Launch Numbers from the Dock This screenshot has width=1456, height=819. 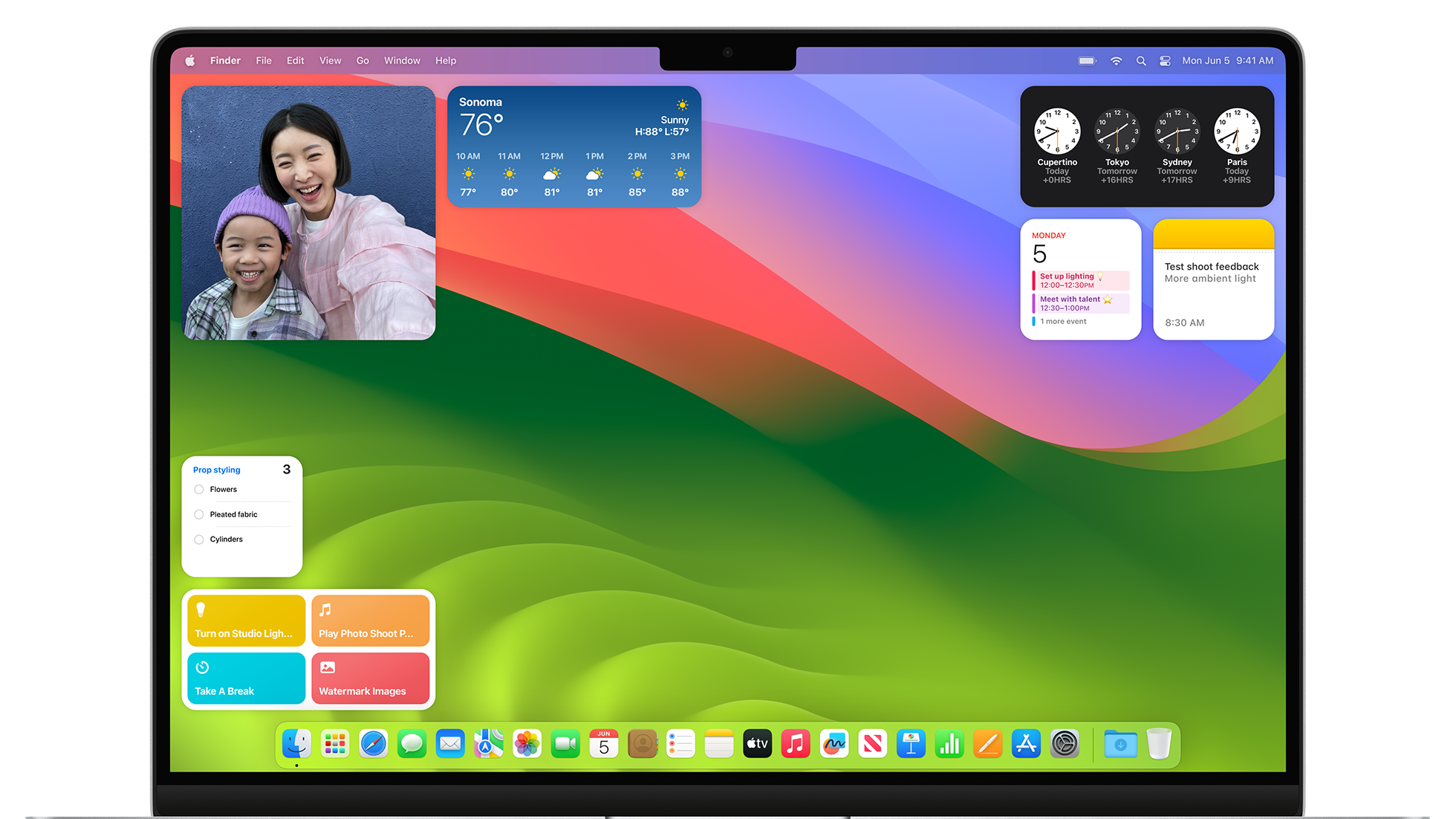coord(949,744)
